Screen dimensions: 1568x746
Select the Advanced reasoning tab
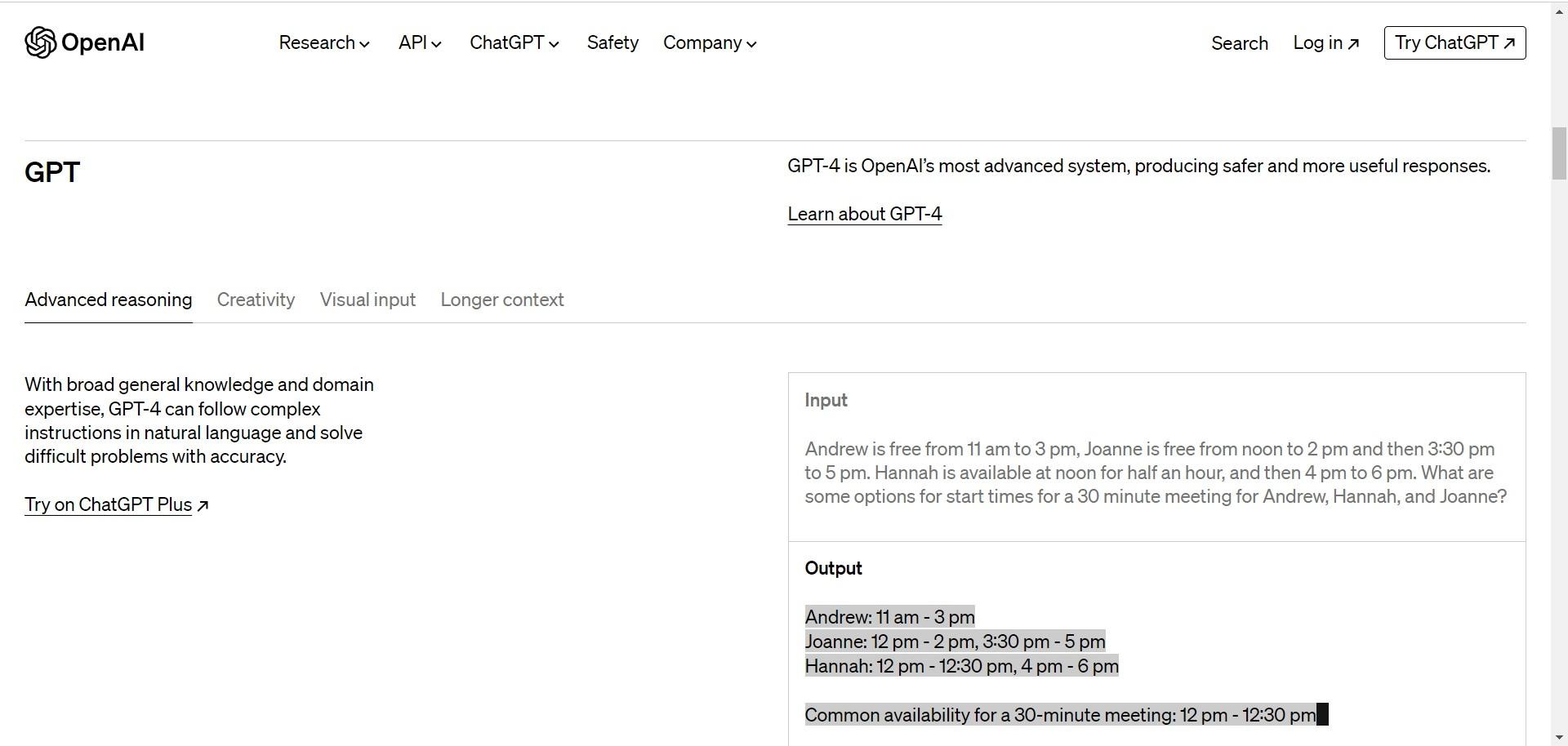click(109, 300)
